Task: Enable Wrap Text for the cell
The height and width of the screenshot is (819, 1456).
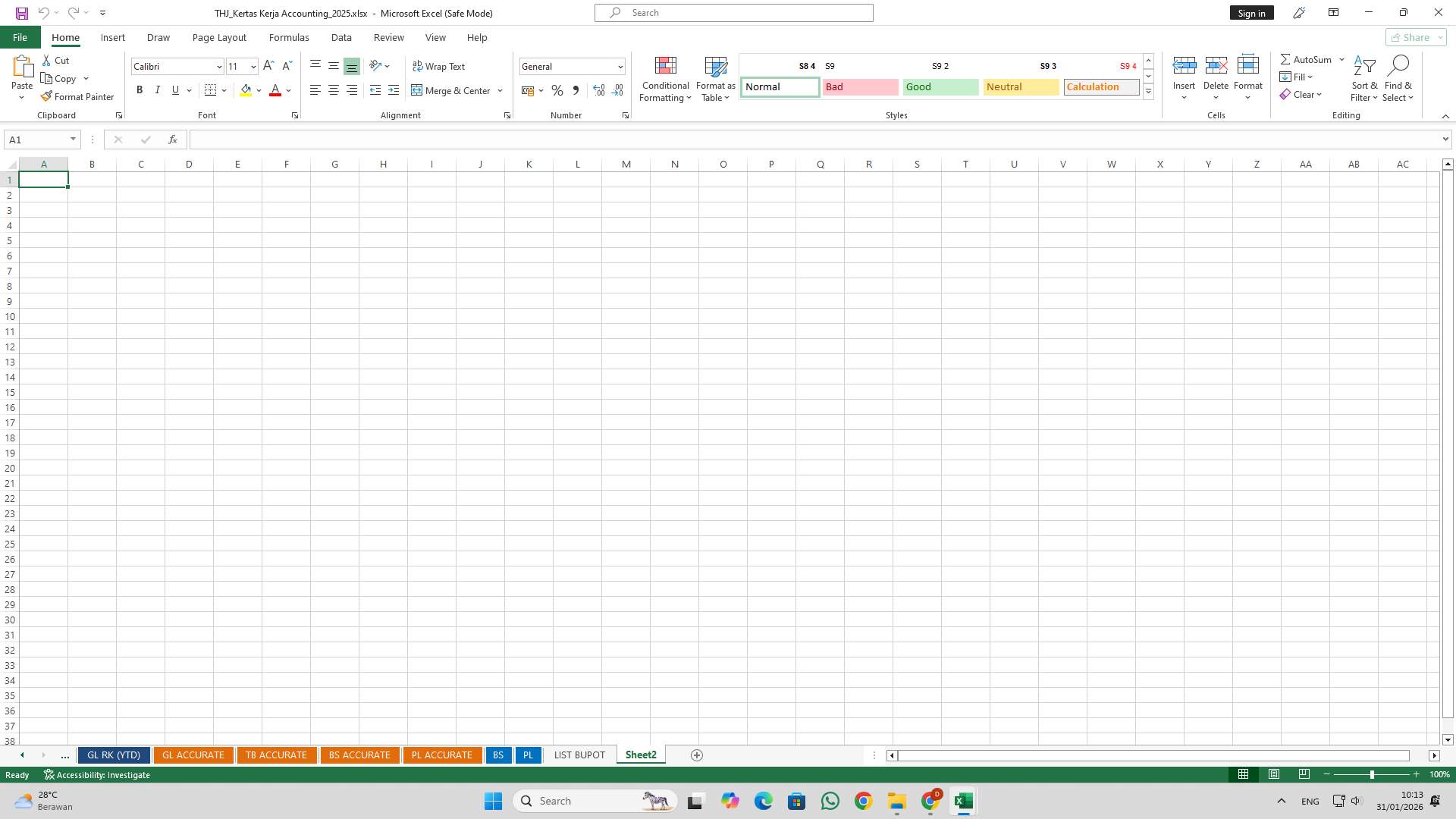Action: [x=440, y=66]
